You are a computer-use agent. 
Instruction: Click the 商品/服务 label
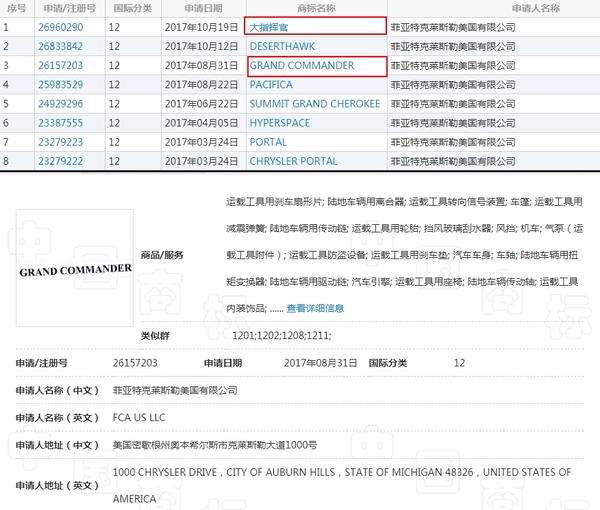[162, 255]
